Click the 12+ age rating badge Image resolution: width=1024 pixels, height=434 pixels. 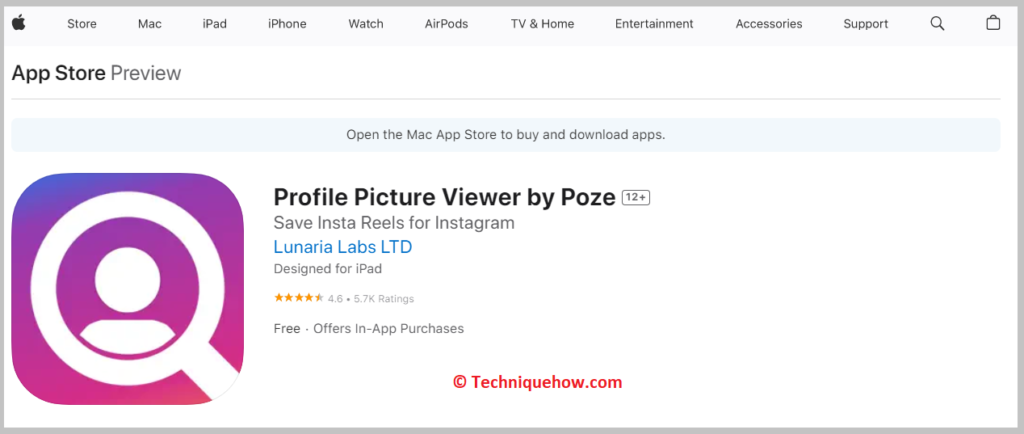pos(635,197)
